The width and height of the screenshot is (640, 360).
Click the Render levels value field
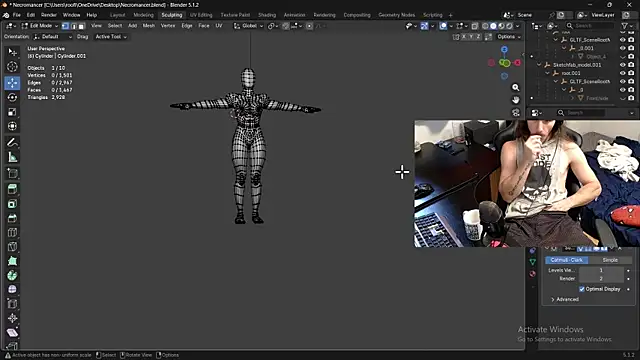click(x=601, y=278)
